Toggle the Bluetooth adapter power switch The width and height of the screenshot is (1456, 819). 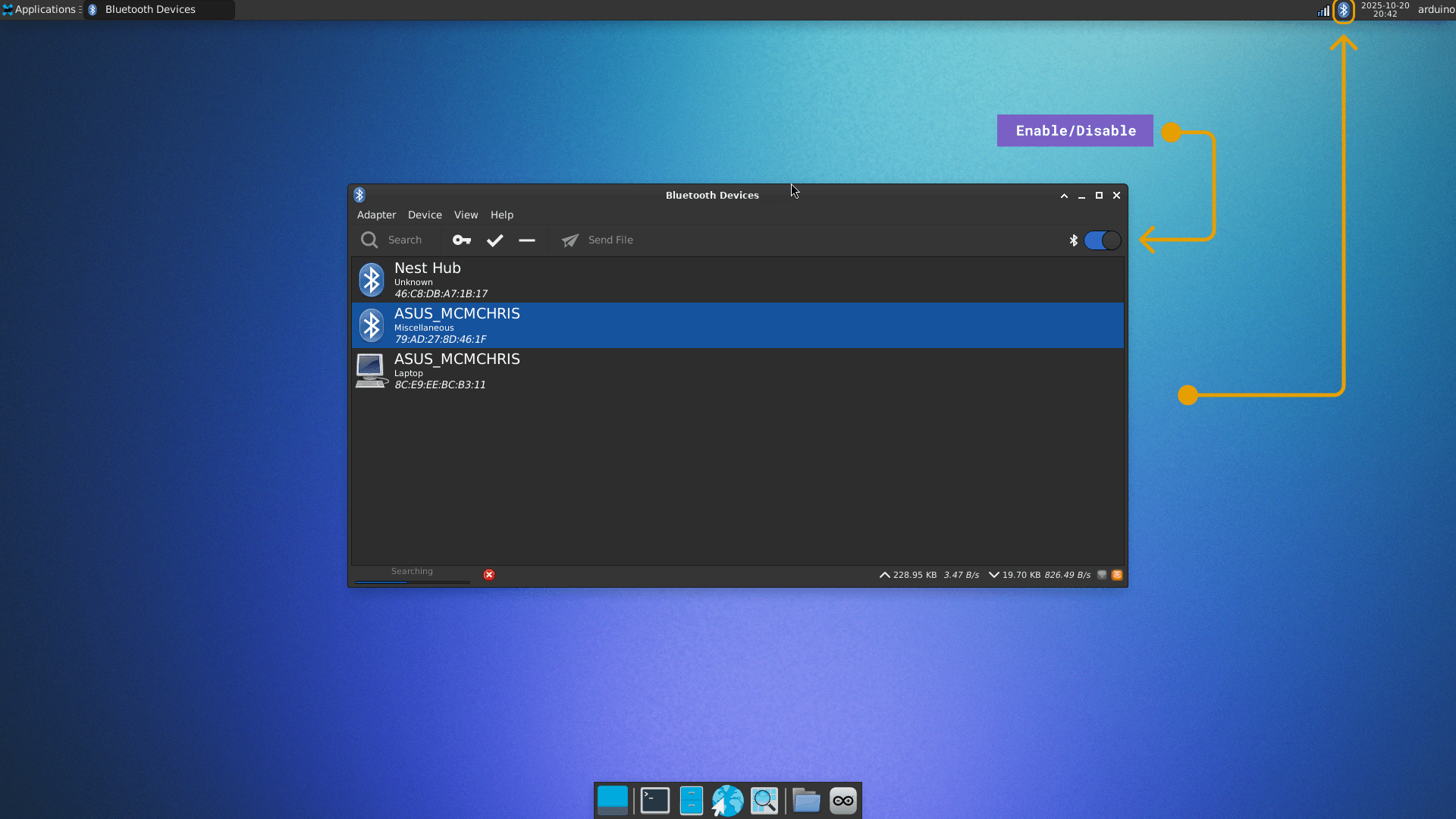click(x=1103, y=240)
